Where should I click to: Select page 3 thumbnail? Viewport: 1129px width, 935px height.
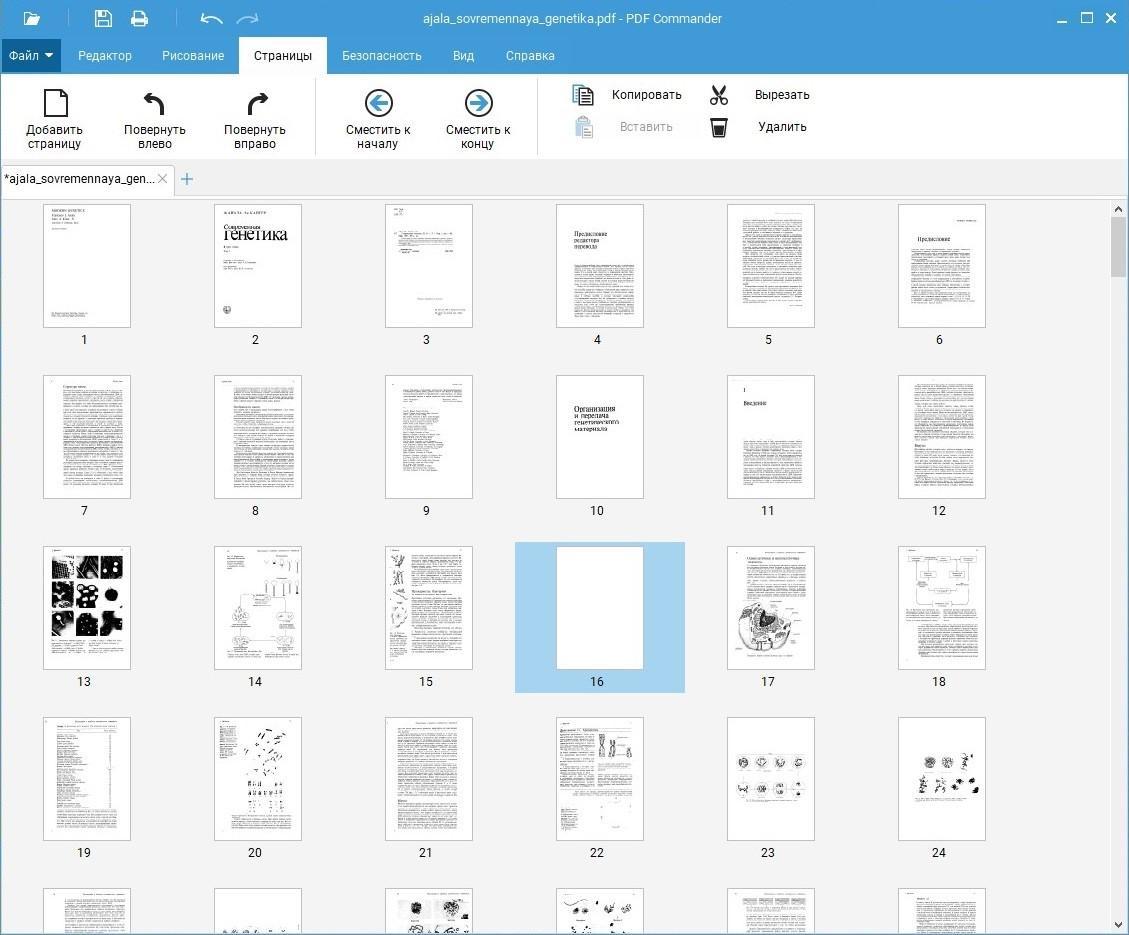tap(428, 266)
